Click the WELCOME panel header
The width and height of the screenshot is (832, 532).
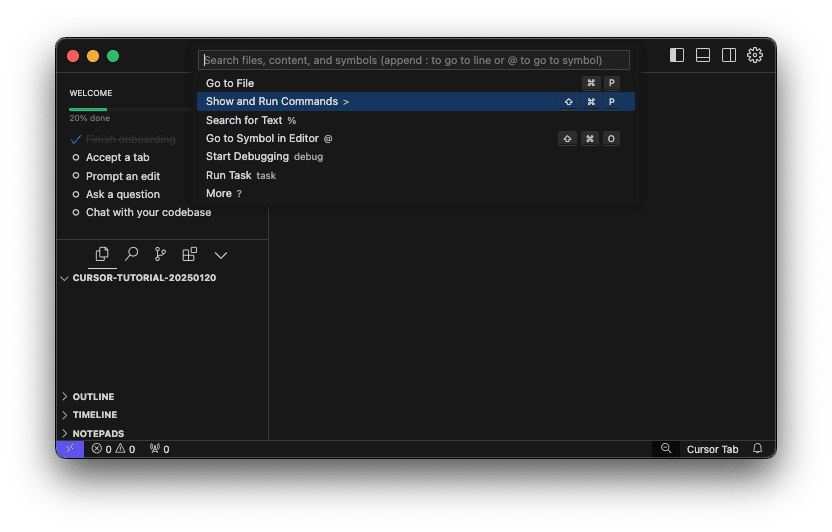coord(91,93)
